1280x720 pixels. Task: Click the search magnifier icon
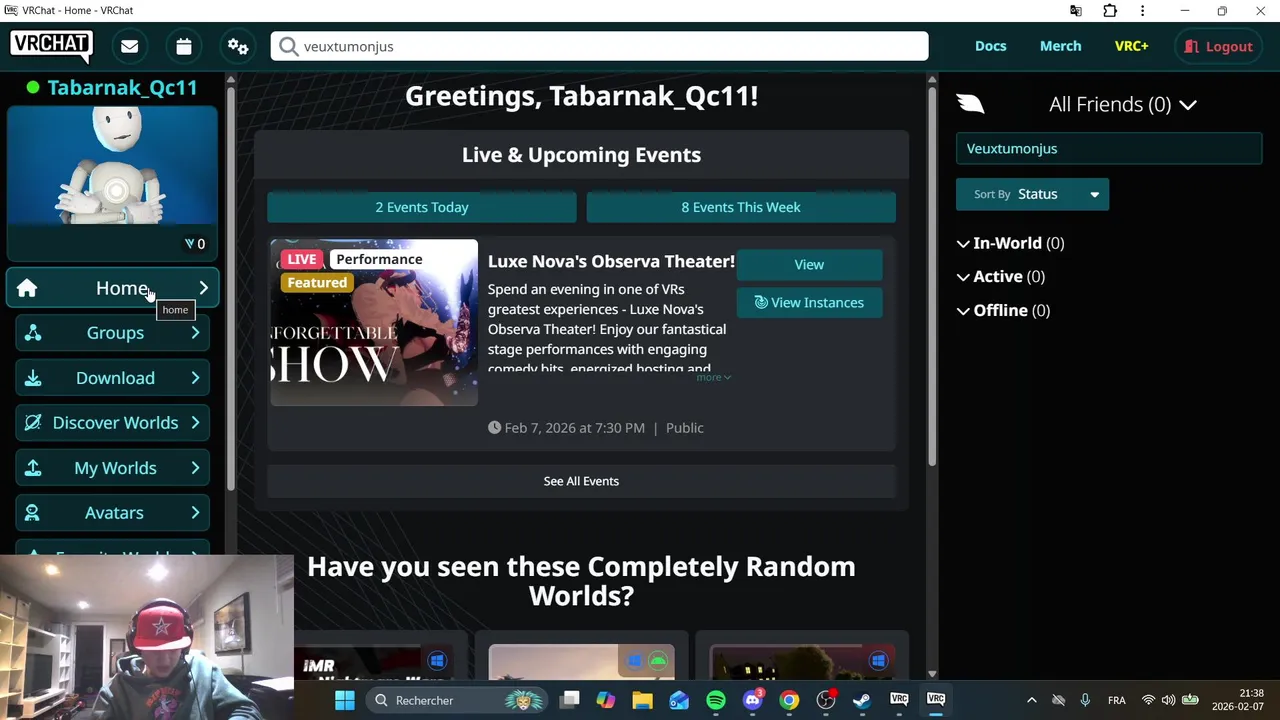click(x=289, y=46)
